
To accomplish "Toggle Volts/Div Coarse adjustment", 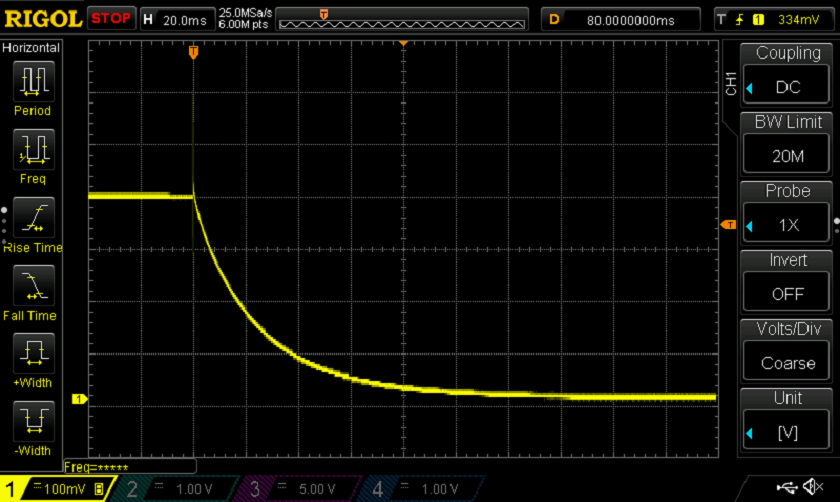I will coord(787,363).
